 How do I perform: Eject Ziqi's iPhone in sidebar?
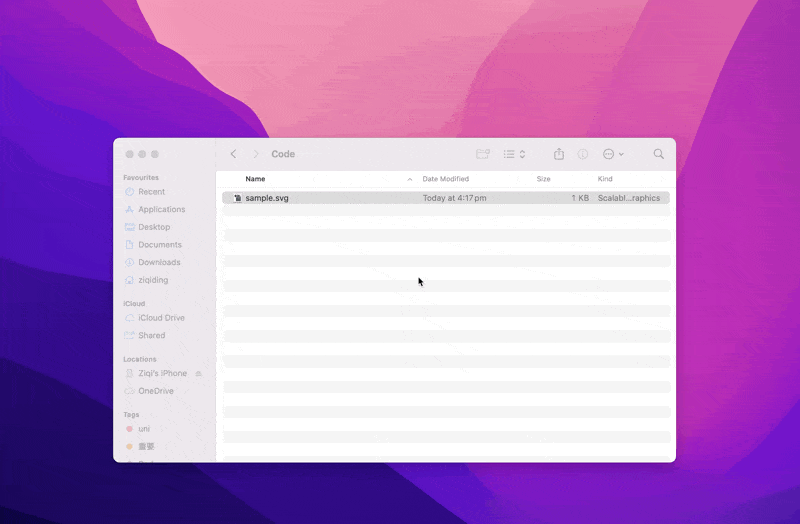tap(198, 373)
